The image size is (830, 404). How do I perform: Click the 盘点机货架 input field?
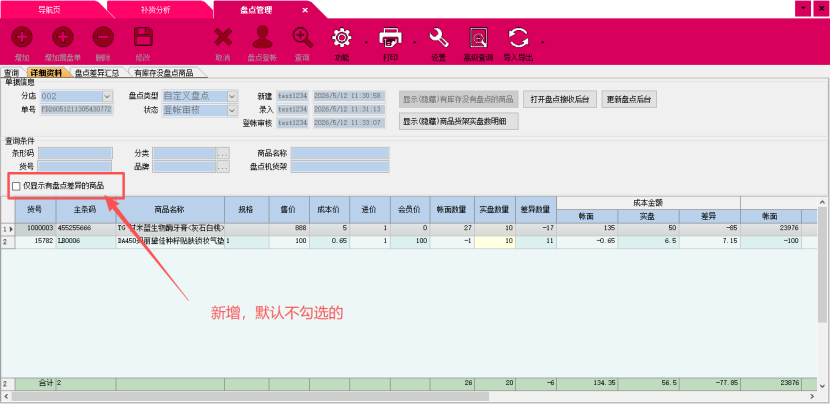click(340, 167)
